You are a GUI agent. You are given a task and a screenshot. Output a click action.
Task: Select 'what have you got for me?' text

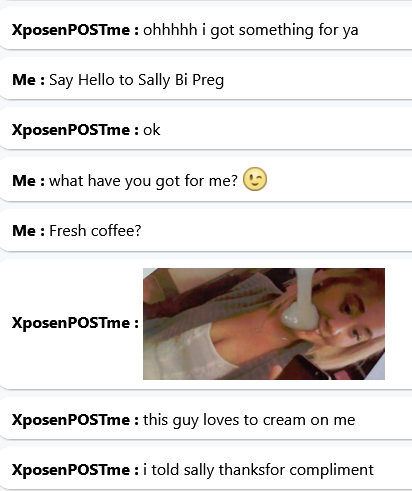(x=144, y=181)
